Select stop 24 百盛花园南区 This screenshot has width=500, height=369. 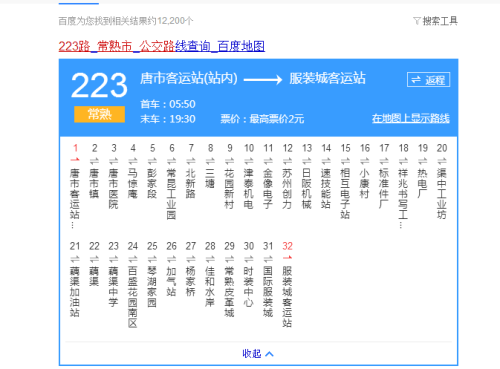click(133, 297)
